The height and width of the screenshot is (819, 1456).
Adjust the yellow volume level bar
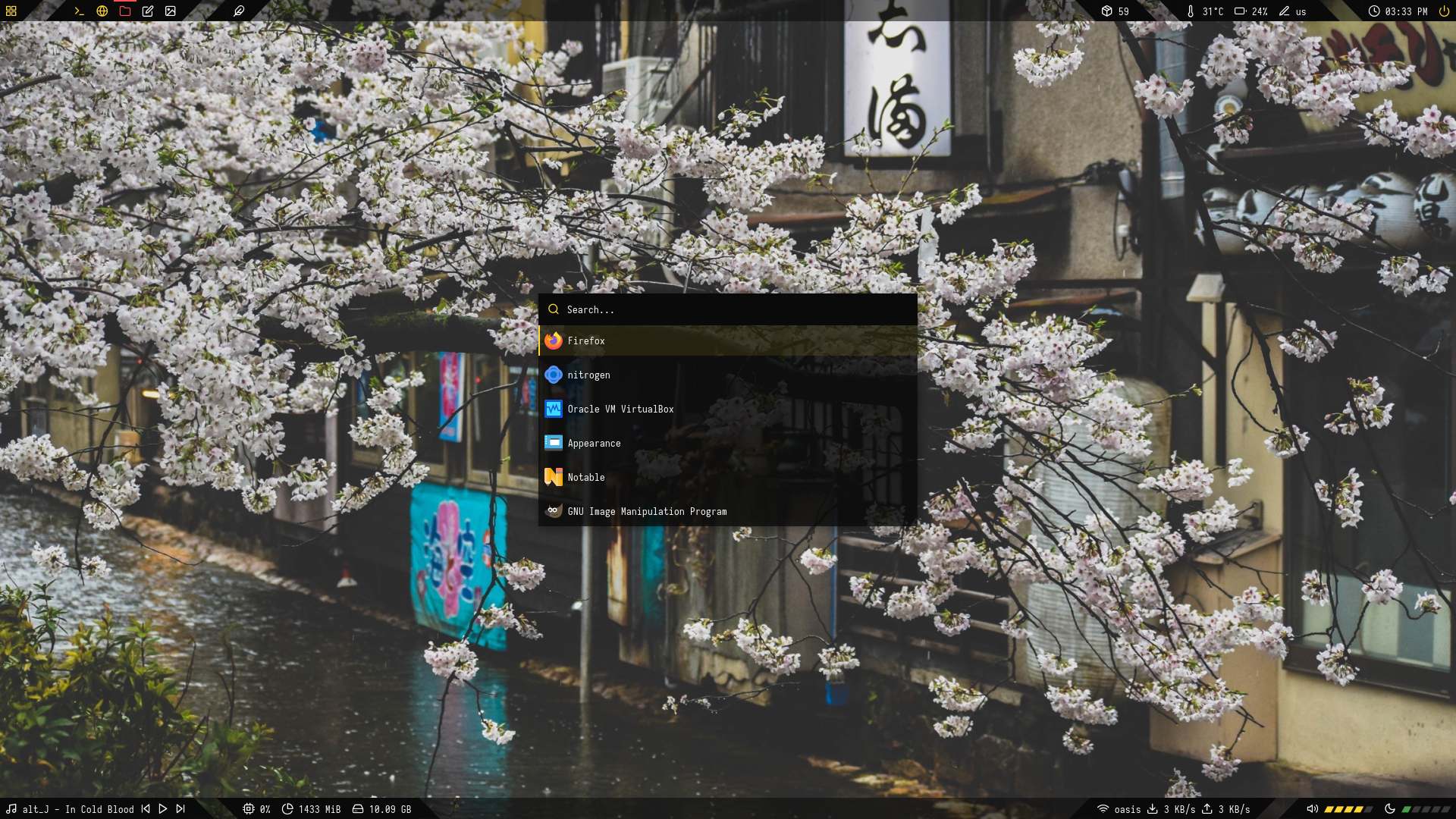[x=1348, y=809]
